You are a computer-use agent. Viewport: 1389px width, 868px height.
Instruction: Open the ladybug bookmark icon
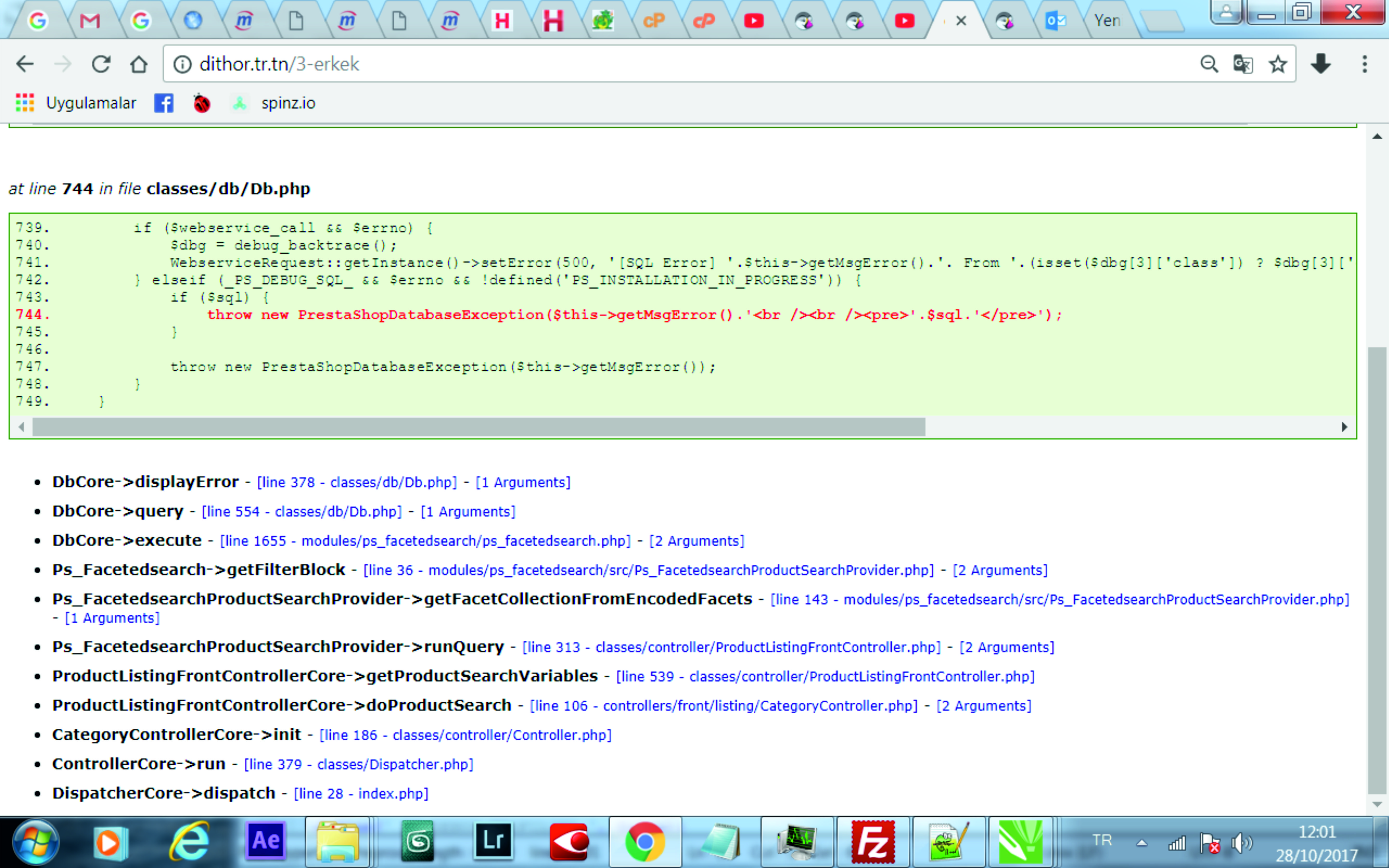[x=202, y=103]
